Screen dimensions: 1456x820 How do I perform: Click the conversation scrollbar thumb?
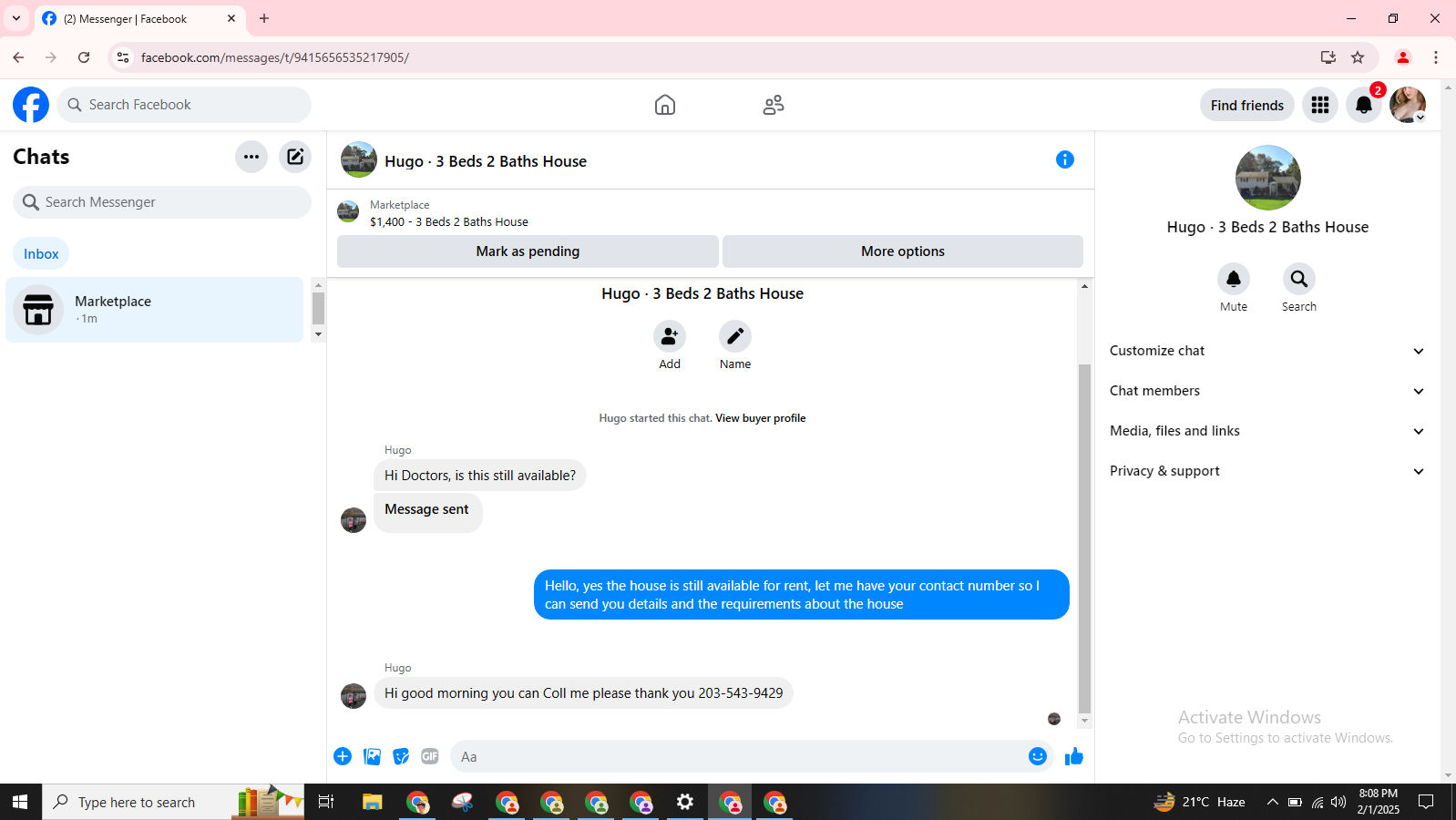(x=1084, y=538)
